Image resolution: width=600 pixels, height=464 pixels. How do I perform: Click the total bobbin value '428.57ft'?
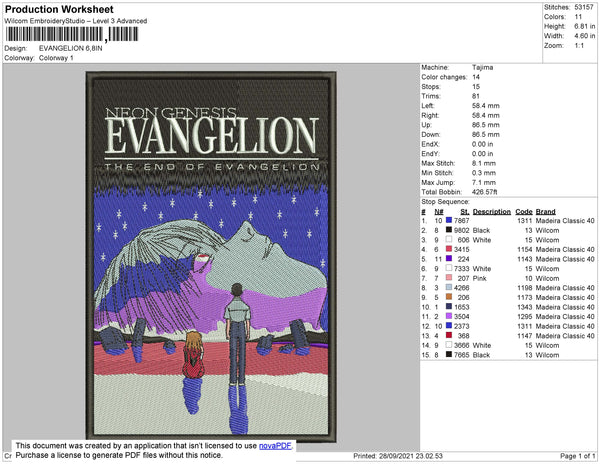click(x=484, y=192)
